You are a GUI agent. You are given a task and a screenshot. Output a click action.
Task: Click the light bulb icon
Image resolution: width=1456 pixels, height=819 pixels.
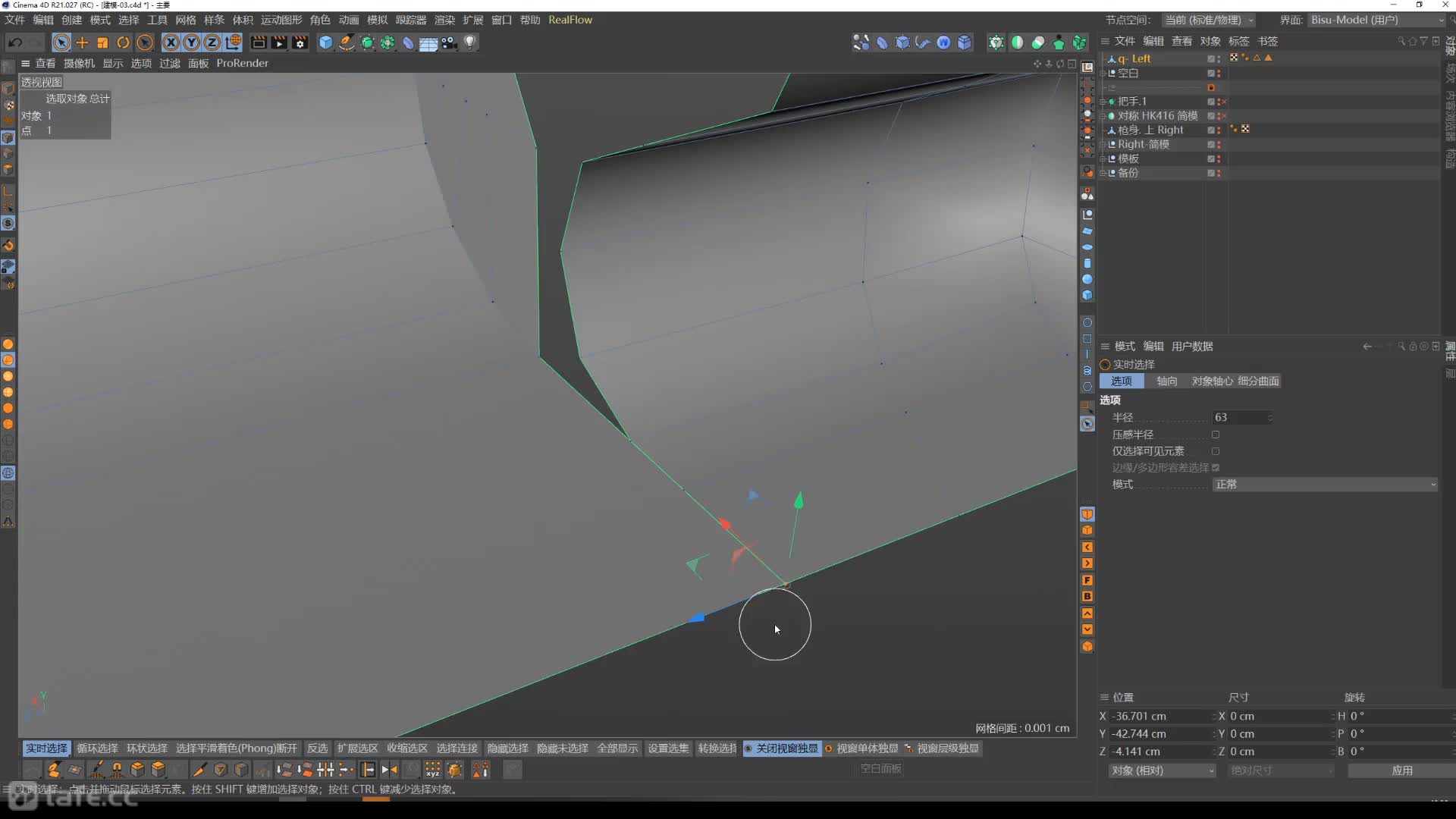pyautogui.click(x=470, y=42)
